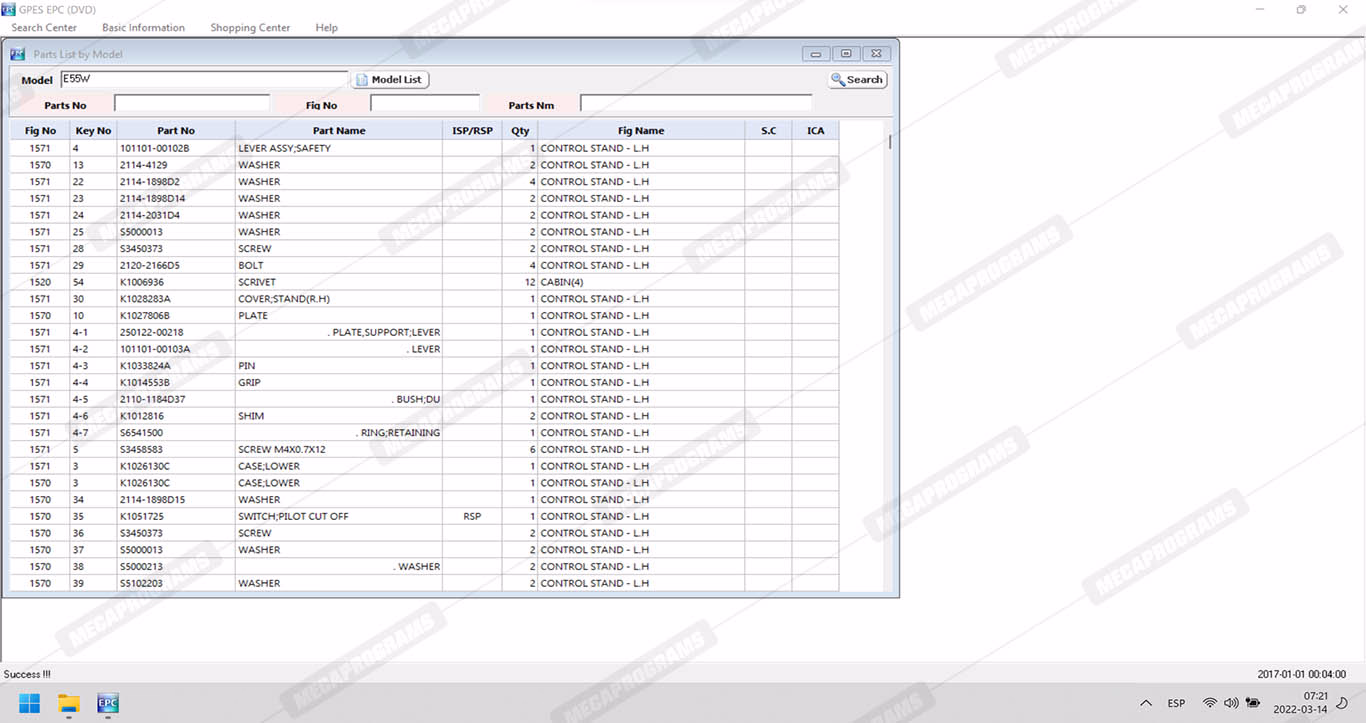
Task: Open the volume control in system tray
Action: (1231, 703)
